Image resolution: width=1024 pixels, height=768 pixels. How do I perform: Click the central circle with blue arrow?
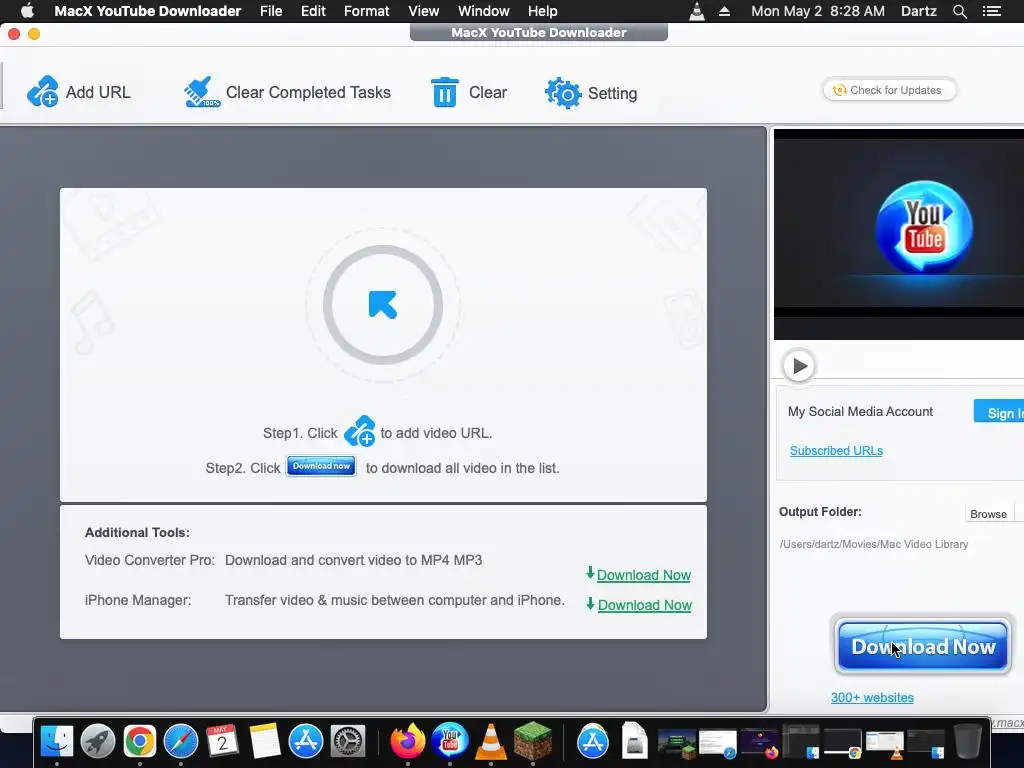pos(383,305)
